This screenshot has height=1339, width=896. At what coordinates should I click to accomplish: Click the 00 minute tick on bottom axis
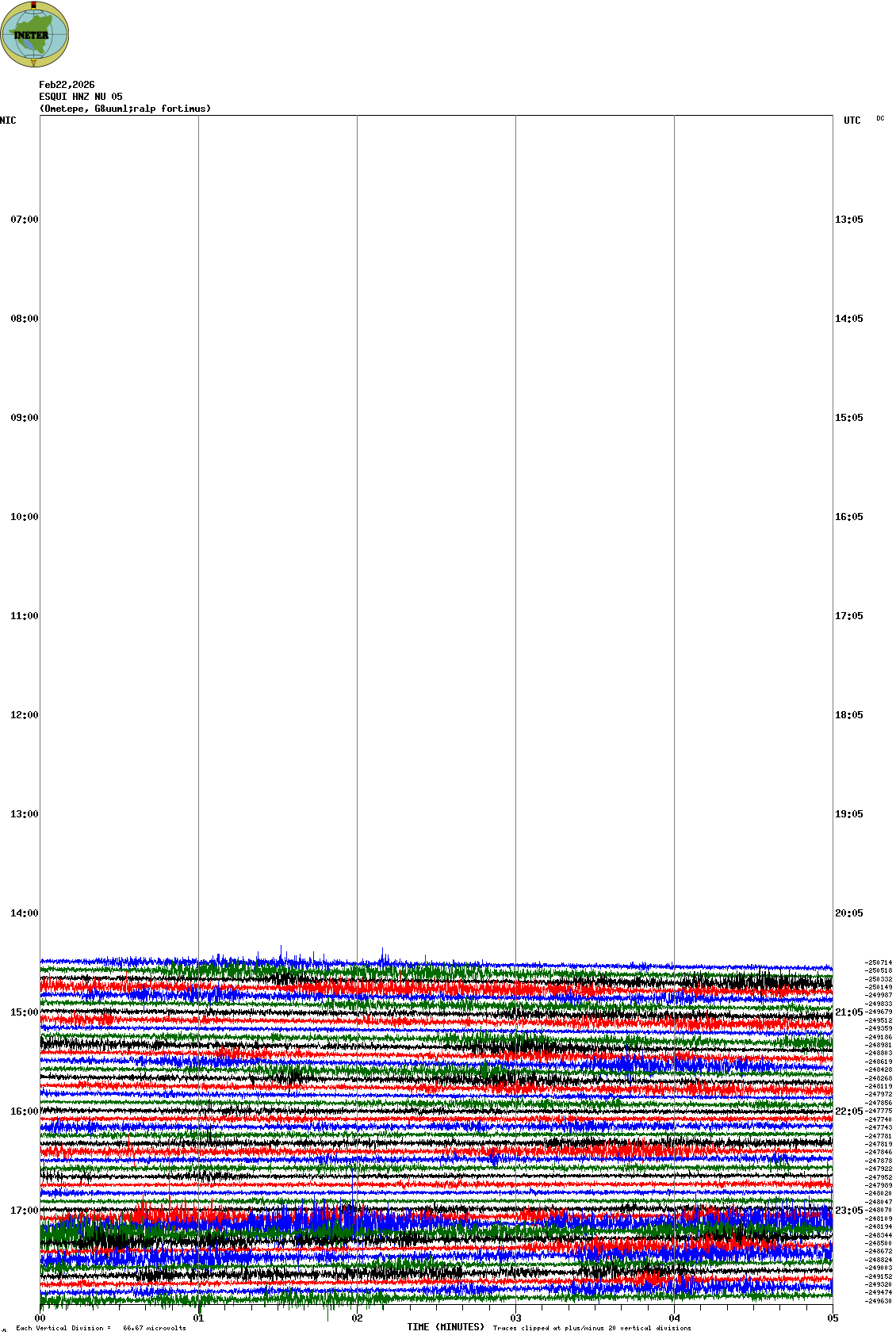point(40,1318)
